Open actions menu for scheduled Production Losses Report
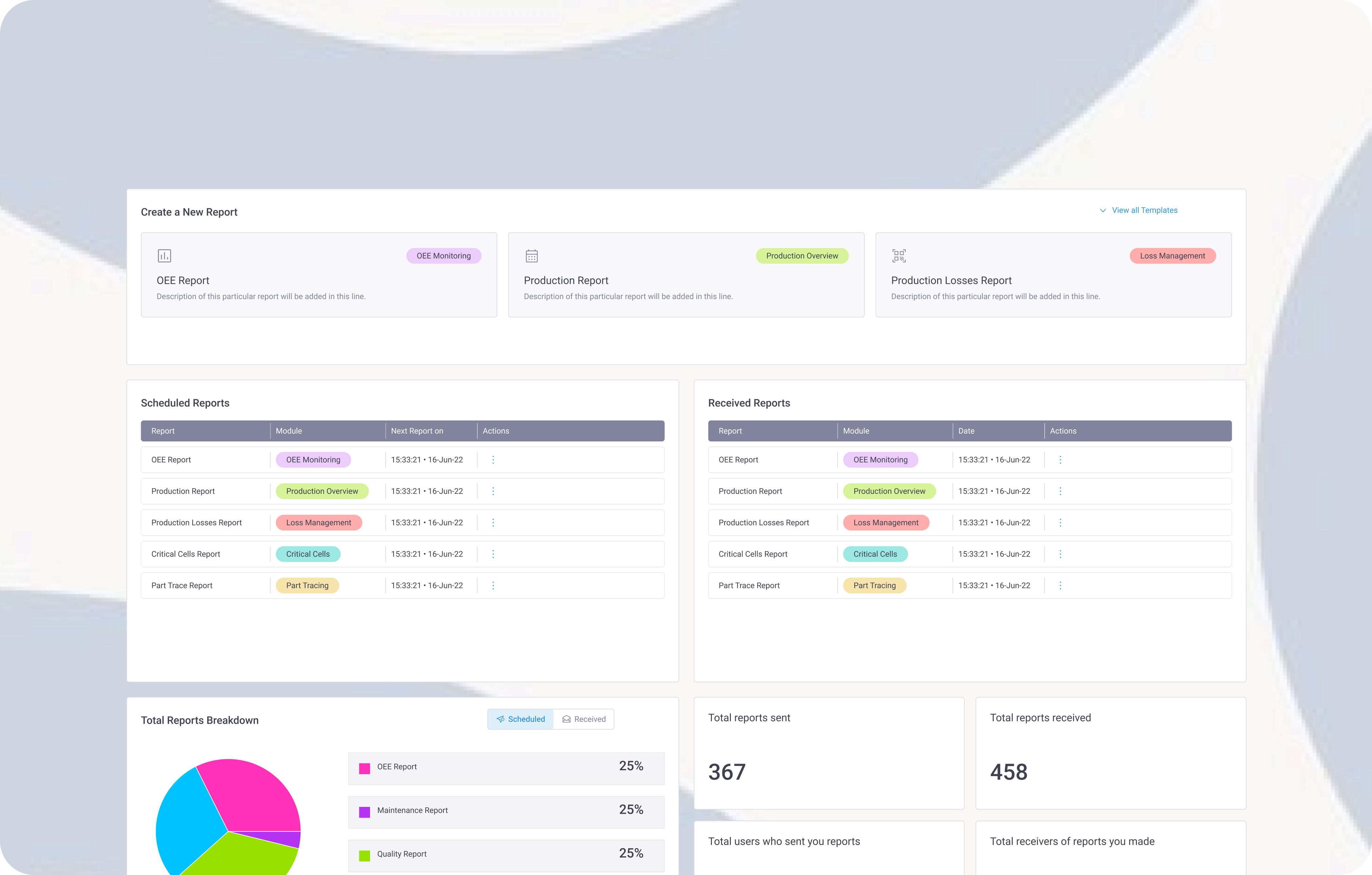Screen dimensions: 1372x875 pyautogui.click(x=493, y=522)
